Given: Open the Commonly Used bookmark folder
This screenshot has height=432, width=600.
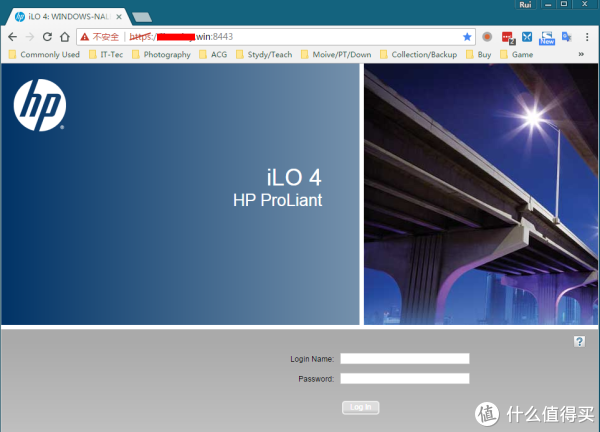Looking at the screenshot, I should tap(44, 55).
